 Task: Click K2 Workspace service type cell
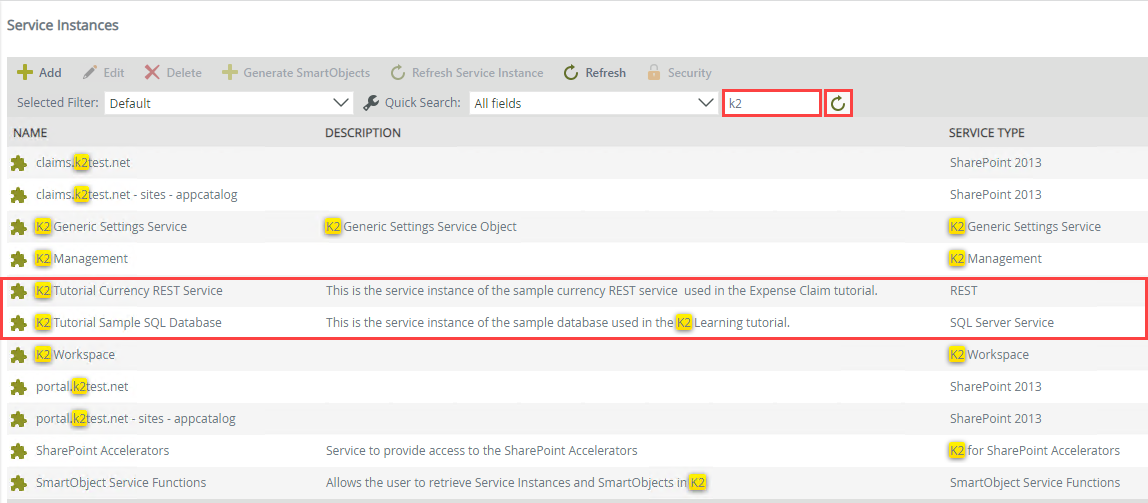[x=989, y=355]
